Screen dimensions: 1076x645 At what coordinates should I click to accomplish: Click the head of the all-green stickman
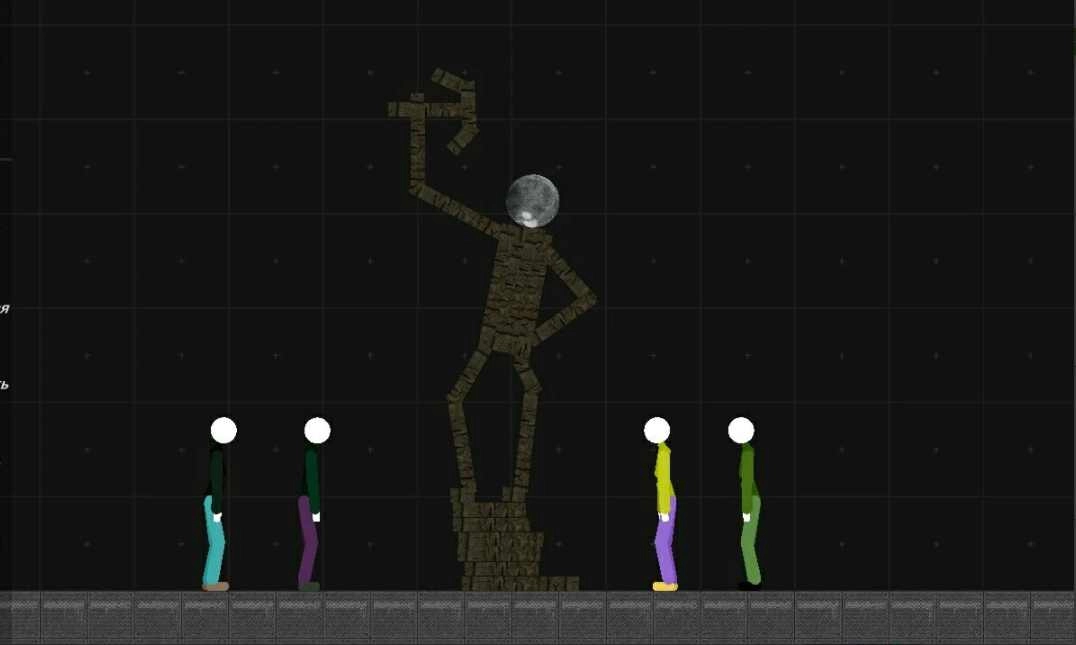click(741, 430)
